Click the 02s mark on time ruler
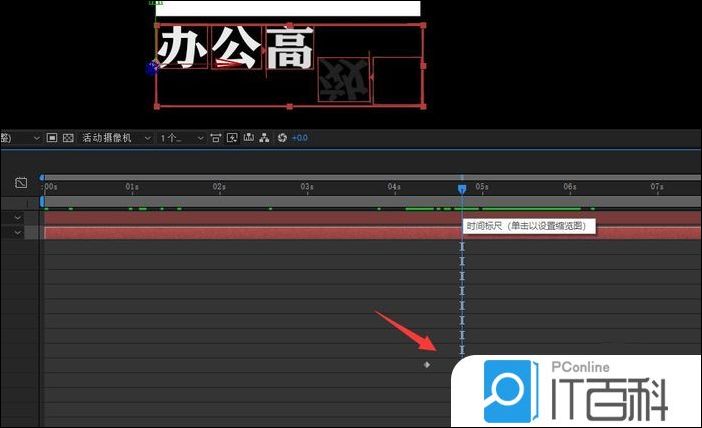This screenshot has height=428, width=702. tap(219, 187)
